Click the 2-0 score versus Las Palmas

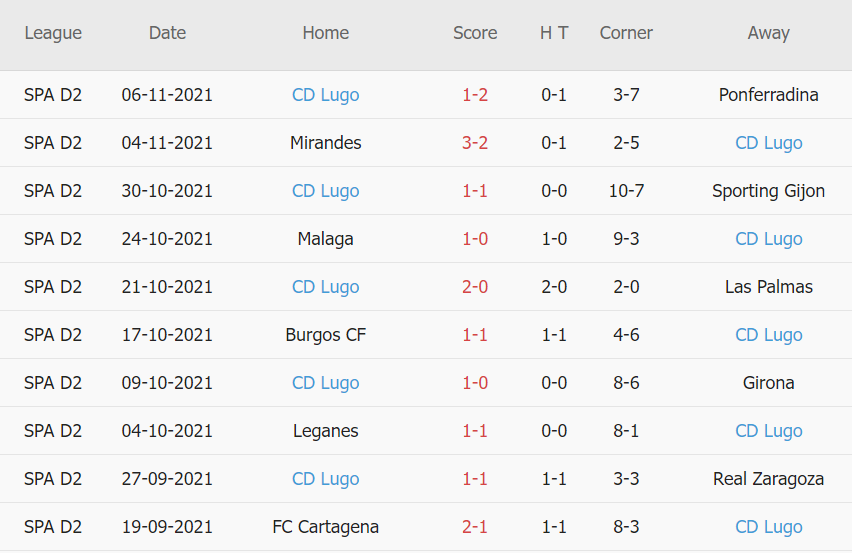click(x=475, y=287)
